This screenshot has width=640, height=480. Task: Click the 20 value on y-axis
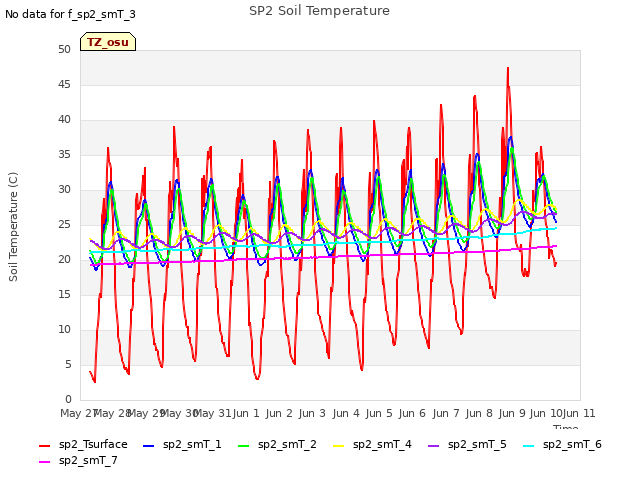(64, 260)
